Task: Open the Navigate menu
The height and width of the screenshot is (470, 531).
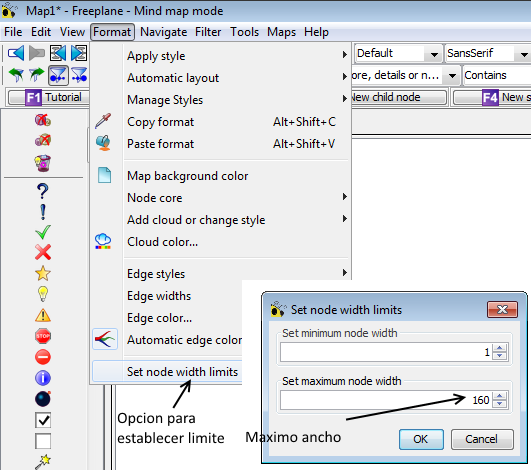Action: (x=164, y=32)
